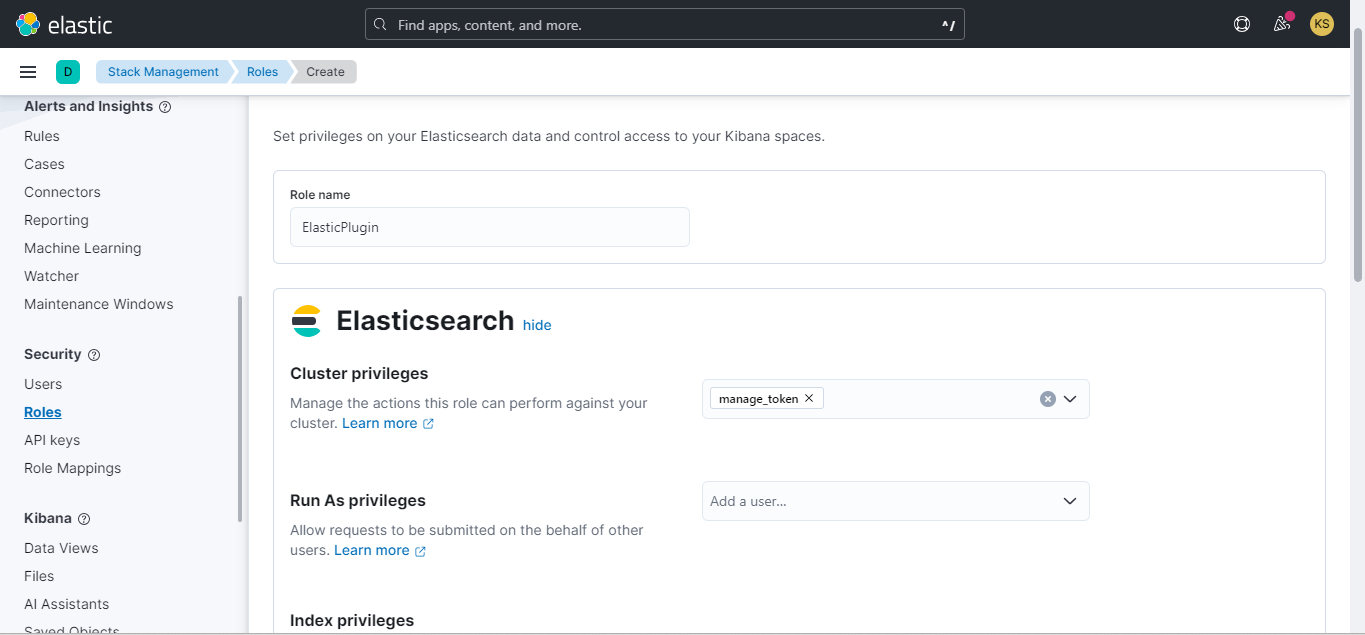The image size is (1365, 635).
Task: Click the Kibana section help icon
Action: (x=84, y=519)
